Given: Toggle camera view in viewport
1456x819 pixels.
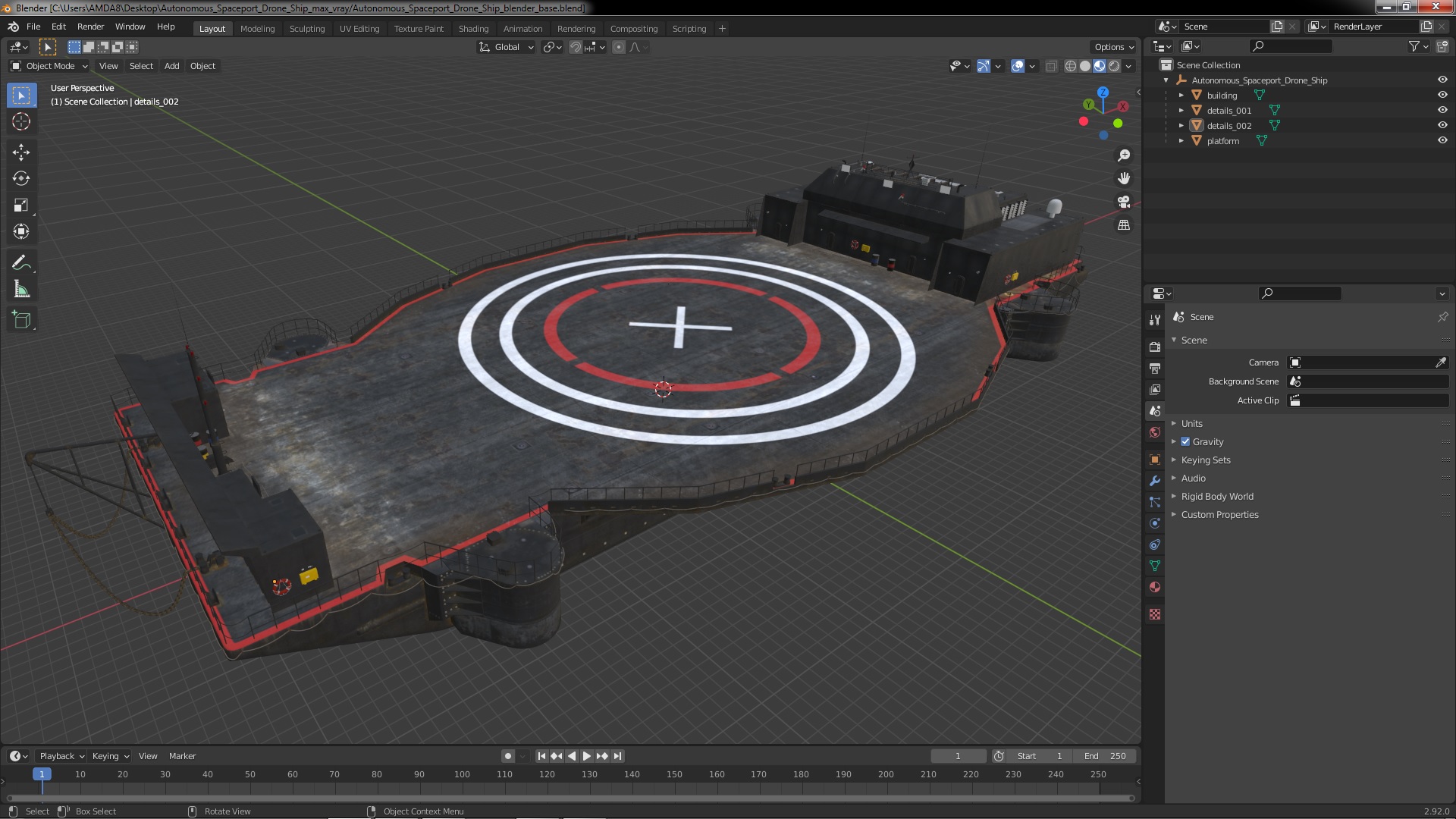Looking at the screenshot, I should [x=1124, y=202].
